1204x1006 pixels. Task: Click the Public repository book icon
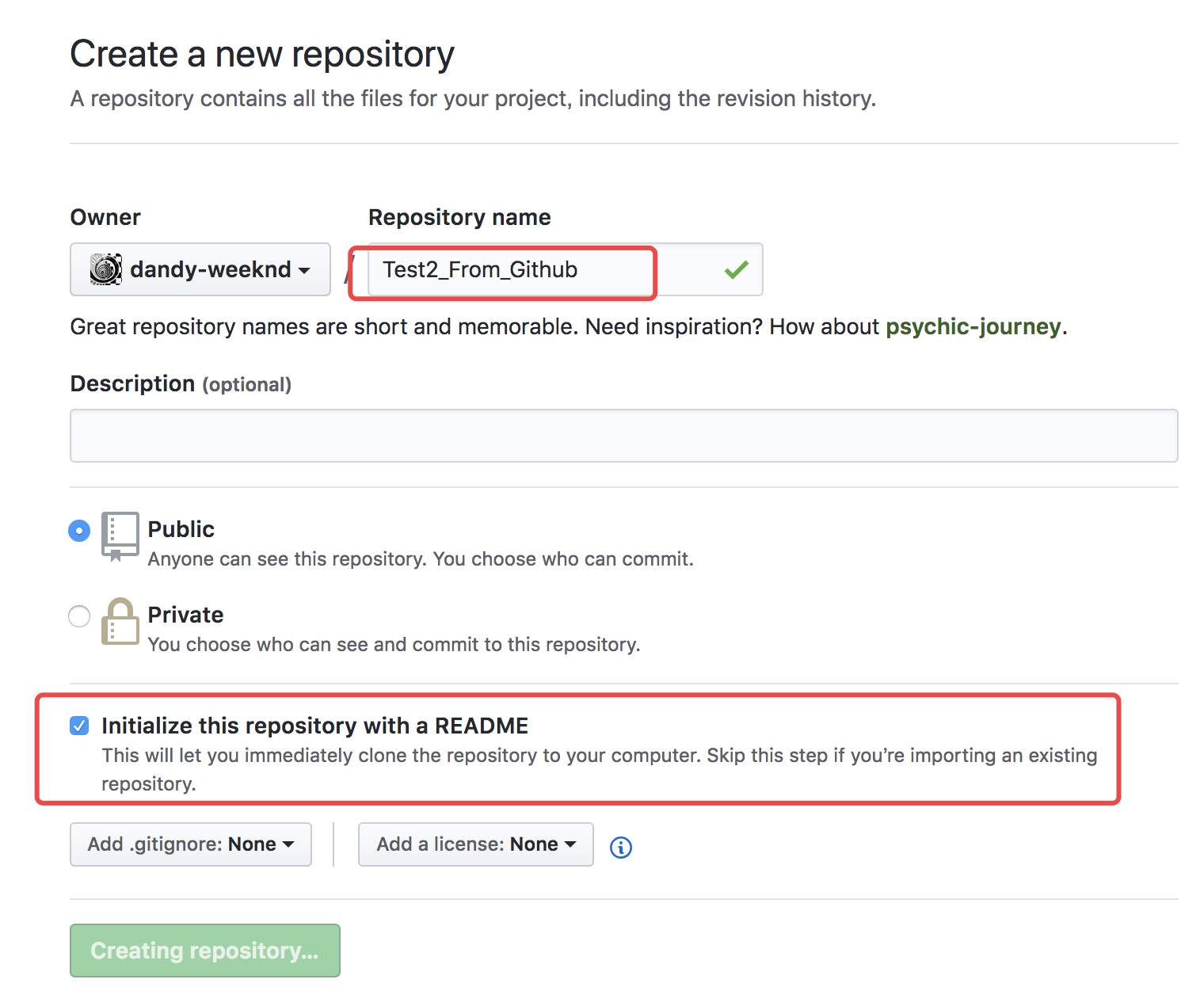(120, 535)
